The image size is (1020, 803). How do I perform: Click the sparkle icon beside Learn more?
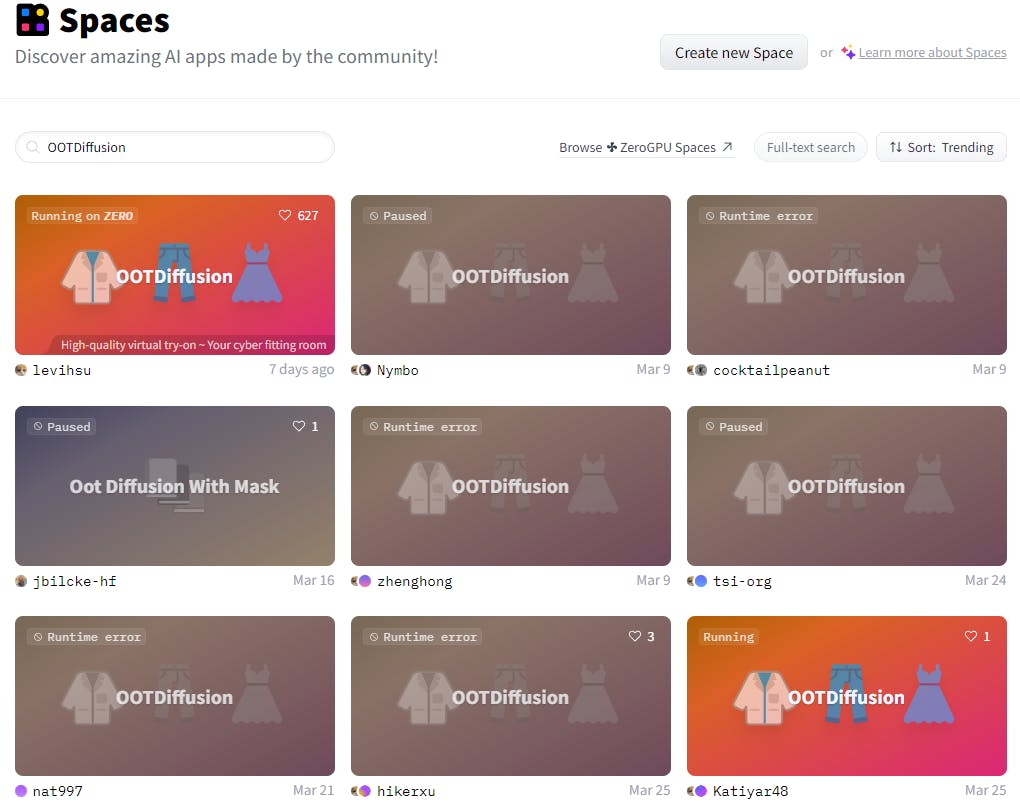(848, 52)
